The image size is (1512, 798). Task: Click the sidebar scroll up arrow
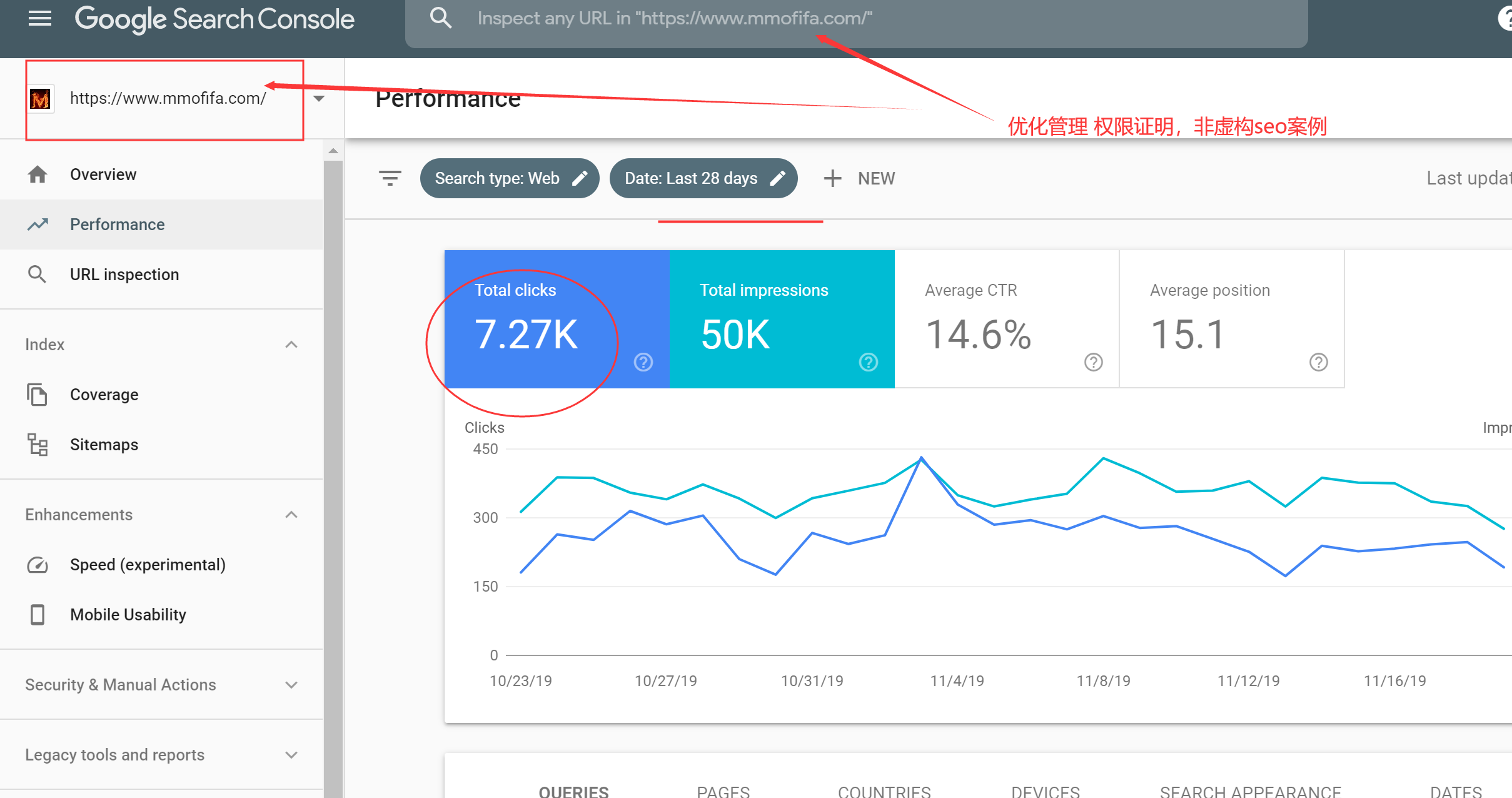coord(333,151)
